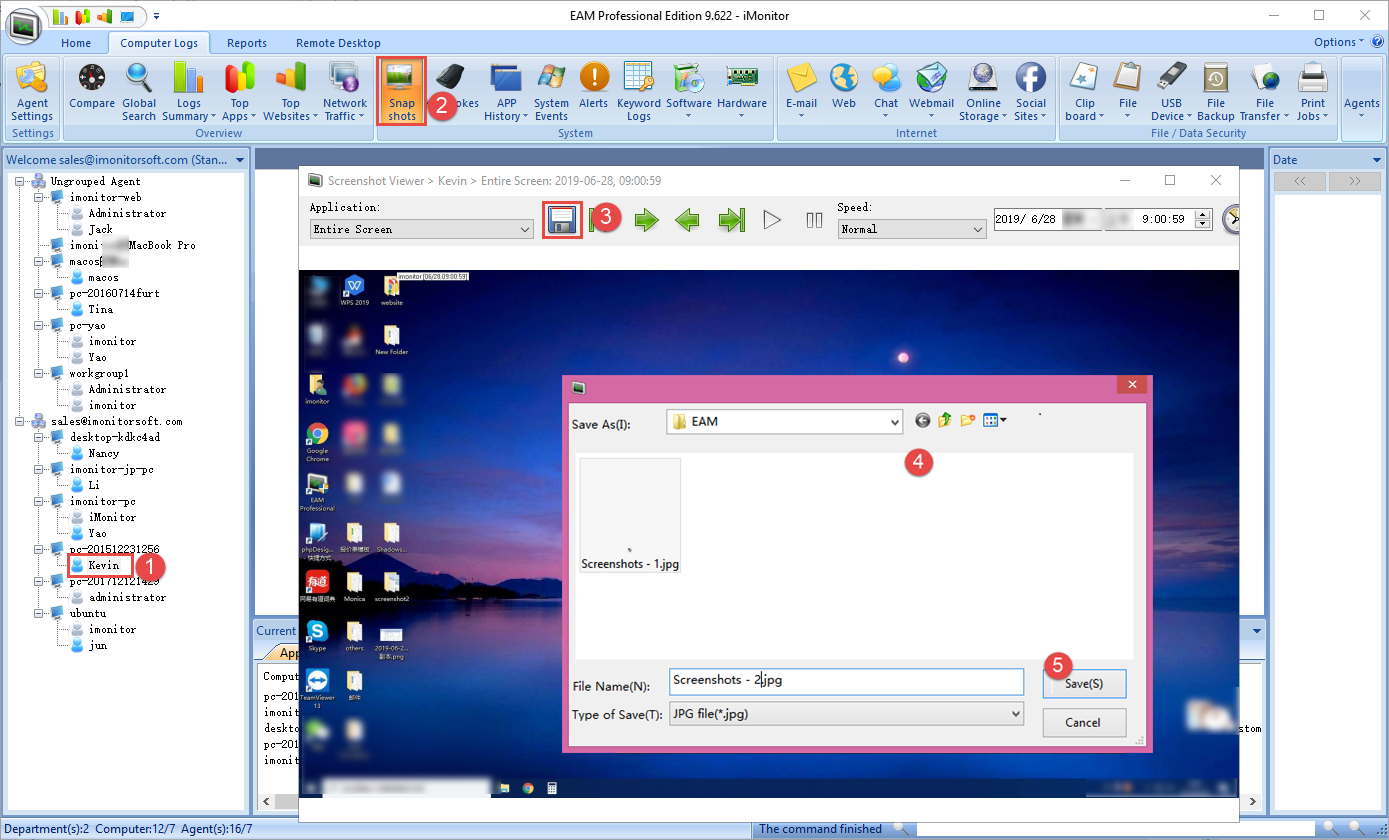Click the save screenshot floppy icon

point(564,220)
